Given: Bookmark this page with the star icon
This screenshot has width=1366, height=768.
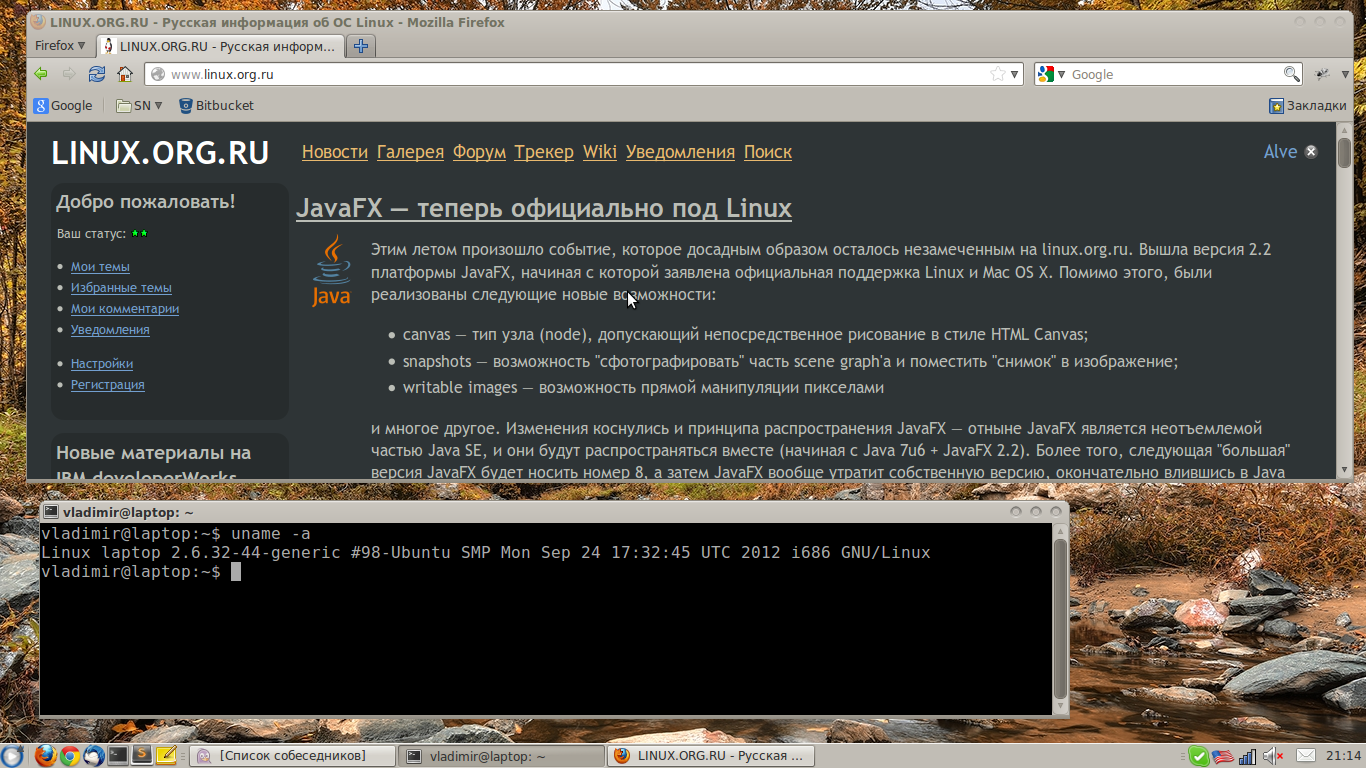Looking at the screenshot, I should pos(997,74).
